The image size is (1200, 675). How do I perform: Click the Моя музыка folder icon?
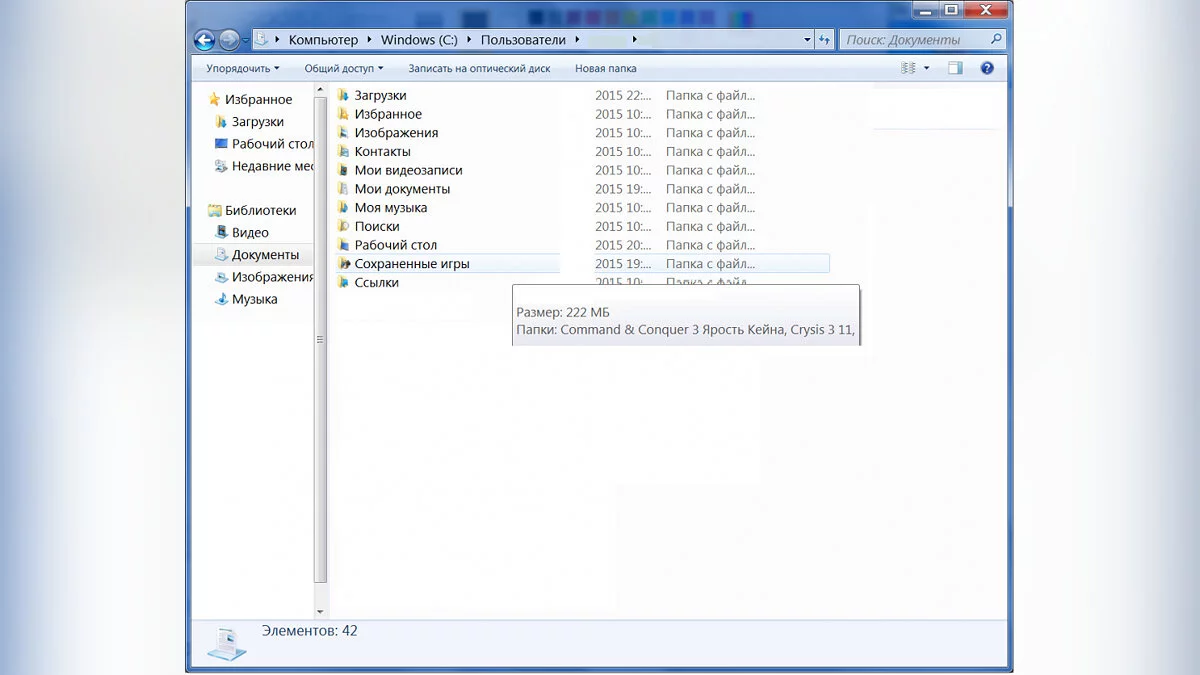pyautogui.click(x=343, y=207)
